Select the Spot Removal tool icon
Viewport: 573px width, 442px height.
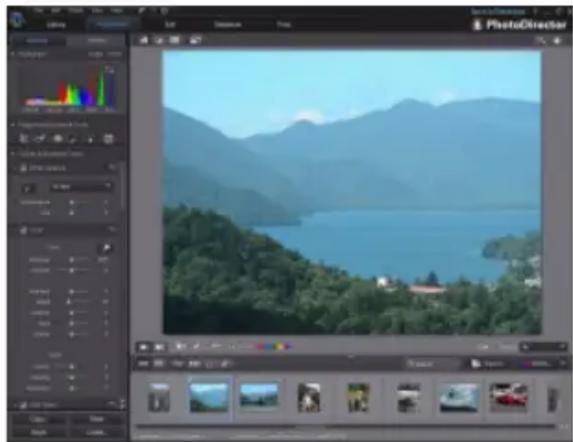coord(41,138)
